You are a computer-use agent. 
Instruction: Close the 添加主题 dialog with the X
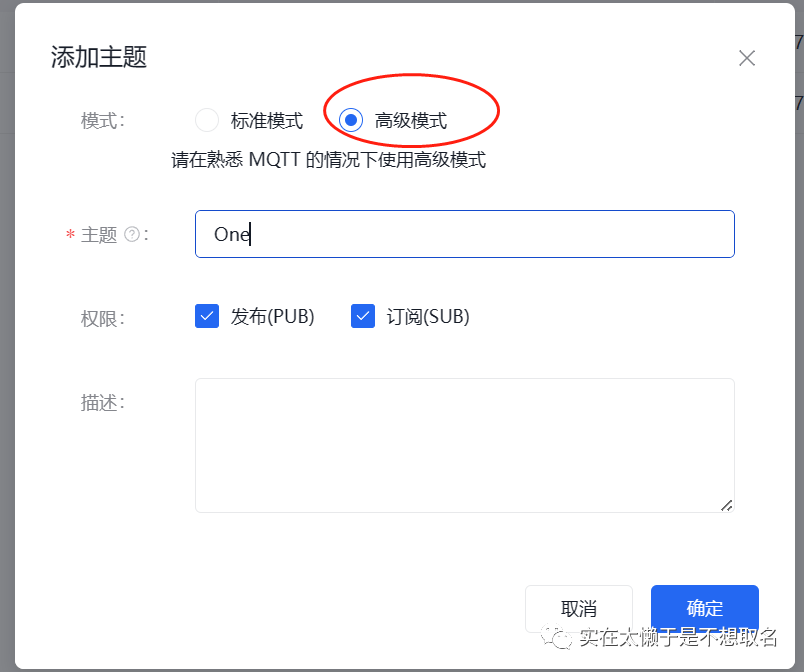pos(746,58)
